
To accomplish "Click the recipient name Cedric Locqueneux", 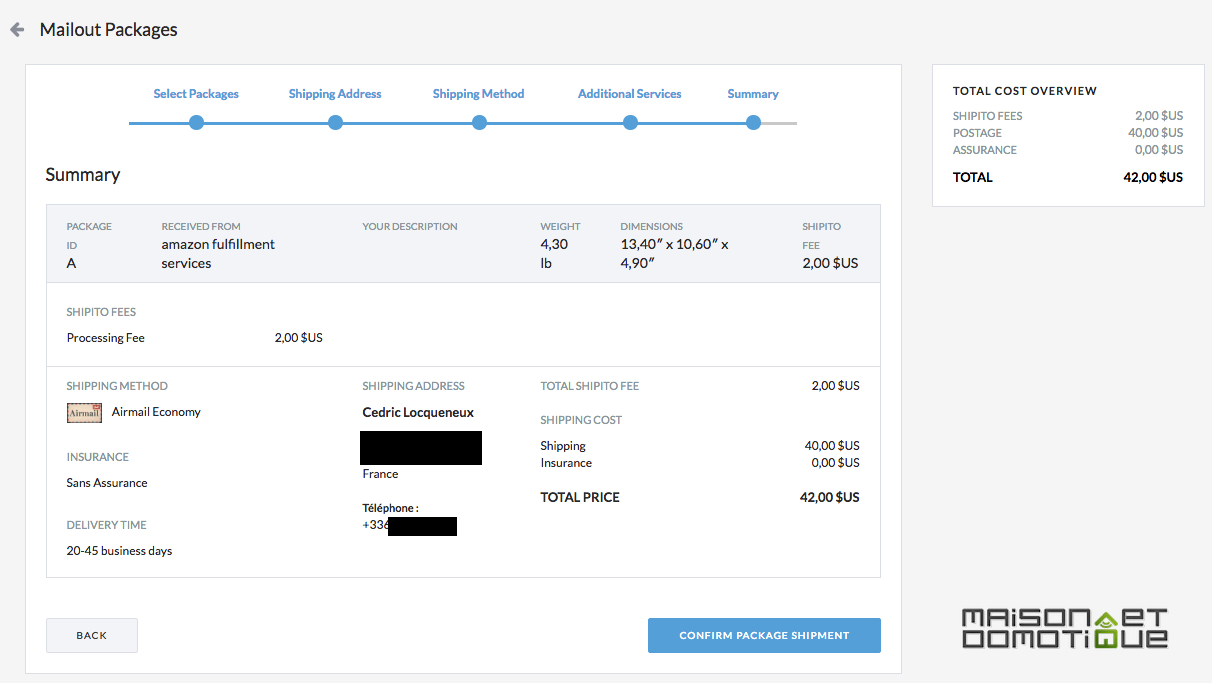I will pyautogui.click(x=418, y=413).
